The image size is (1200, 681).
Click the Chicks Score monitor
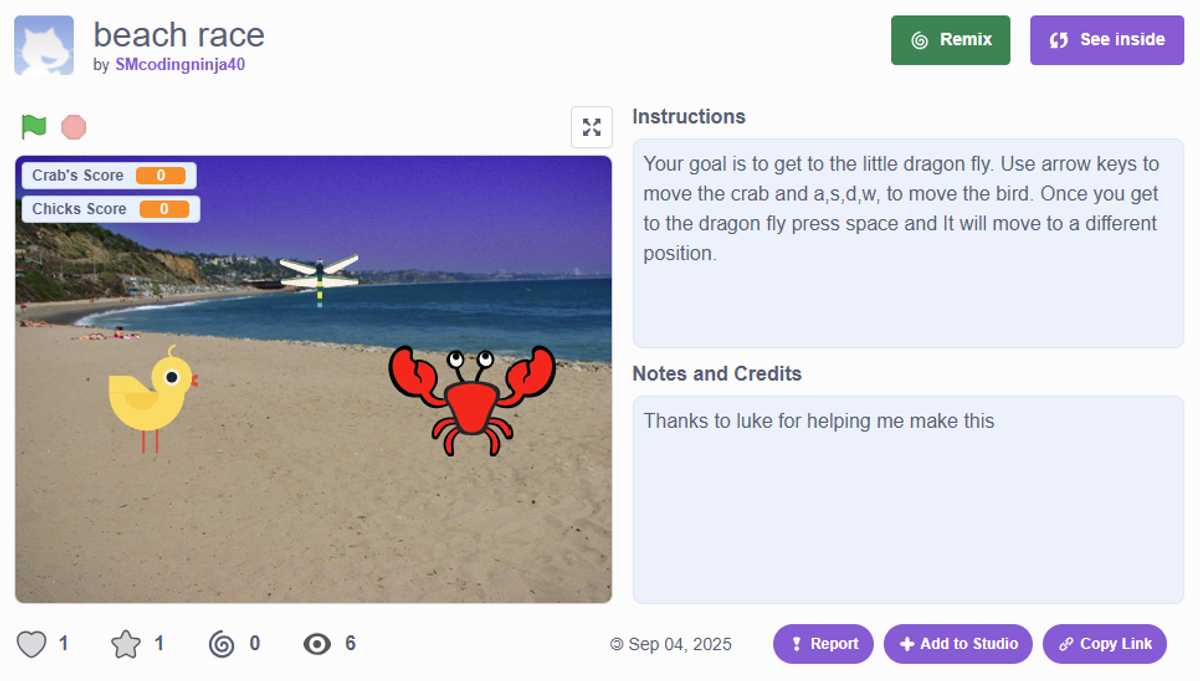111,209
